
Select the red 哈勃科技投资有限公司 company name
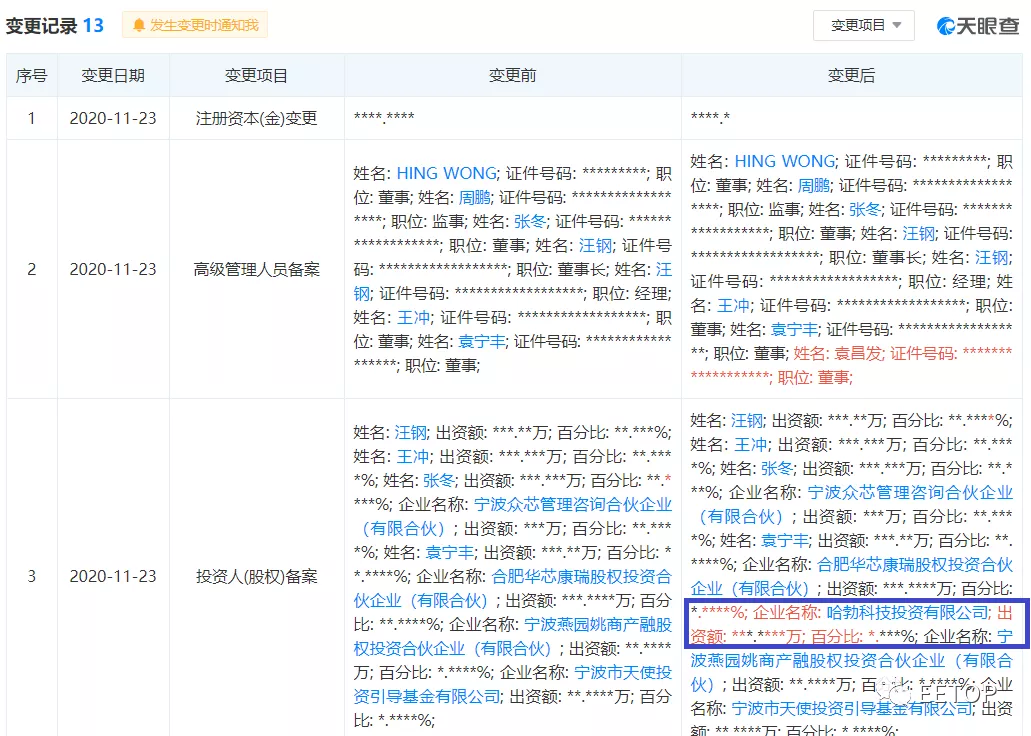[907, 613]
